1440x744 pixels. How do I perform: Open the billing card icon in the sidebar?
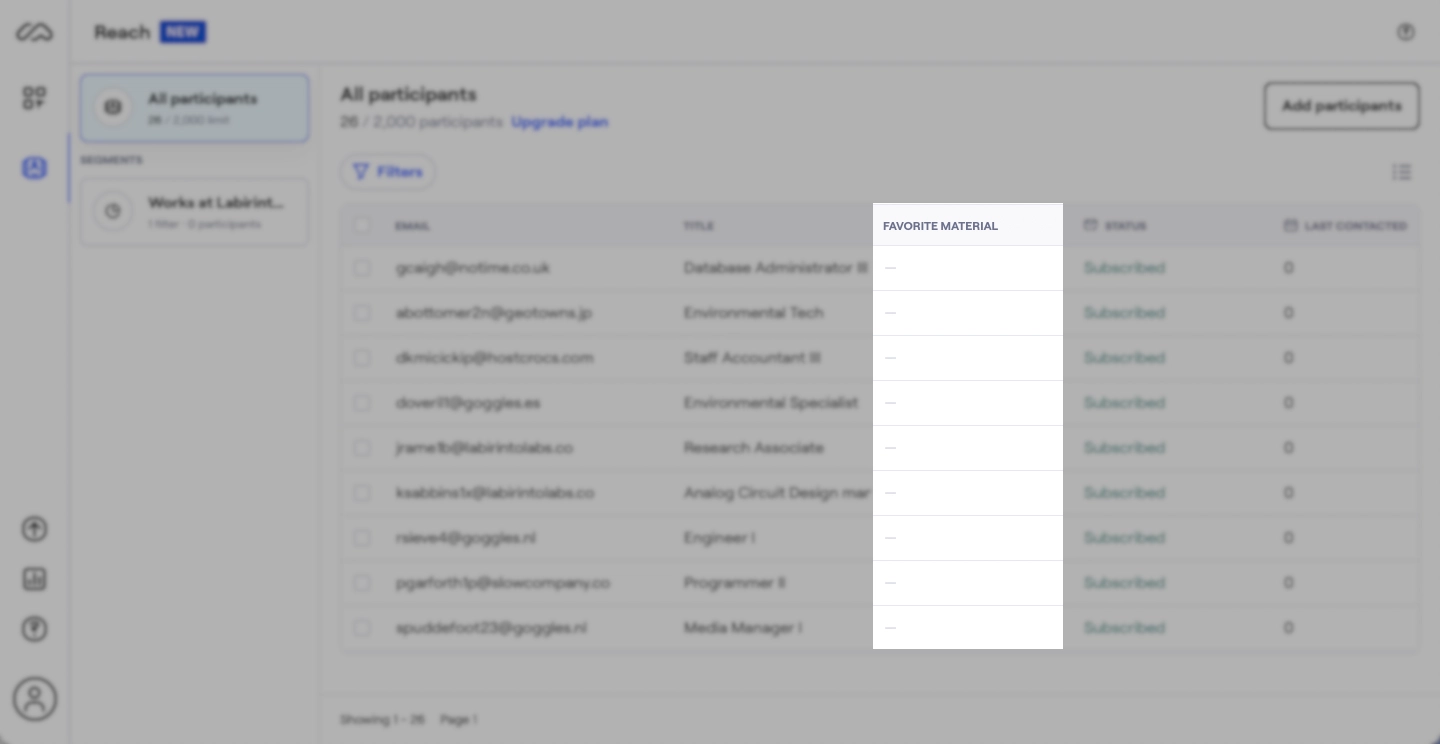pos(35,579)
